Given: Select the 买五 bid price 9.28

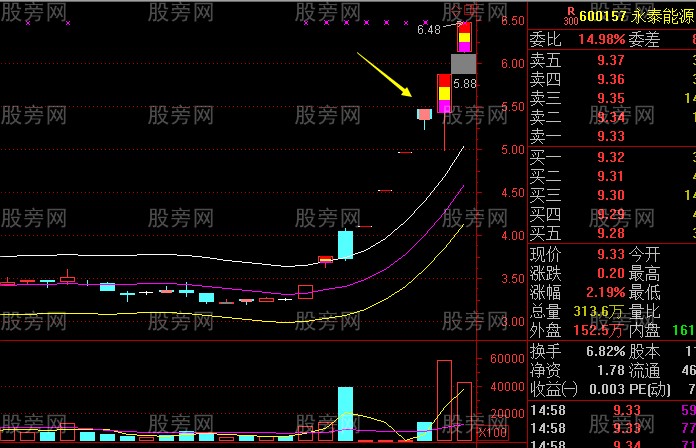Looking at the screenshot, I should (611, 233).
